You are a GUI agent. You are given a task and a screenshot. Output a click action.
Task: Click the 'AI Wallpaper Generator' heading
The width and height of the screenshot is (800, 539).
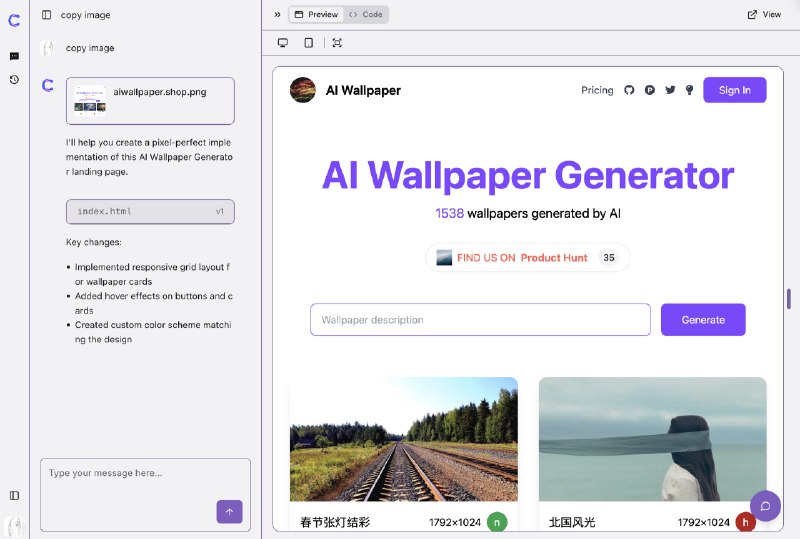point(528,175)
